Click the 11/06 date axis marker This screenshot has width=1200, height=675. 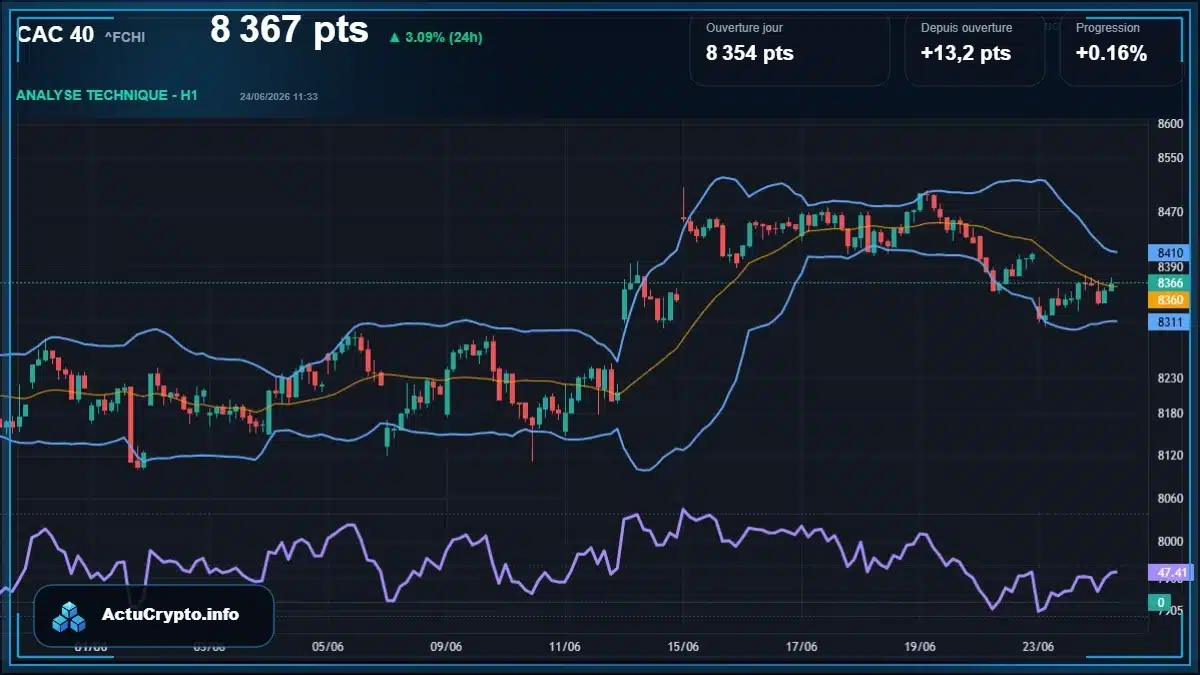tap(565, 647)
